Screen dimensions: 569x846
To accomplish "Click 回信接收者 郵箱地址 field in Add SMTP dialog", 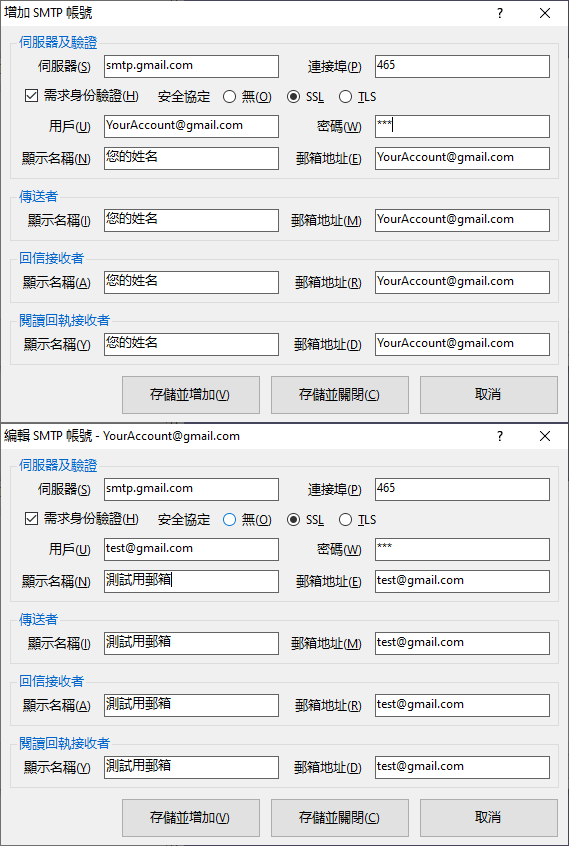I will [462, 282].
